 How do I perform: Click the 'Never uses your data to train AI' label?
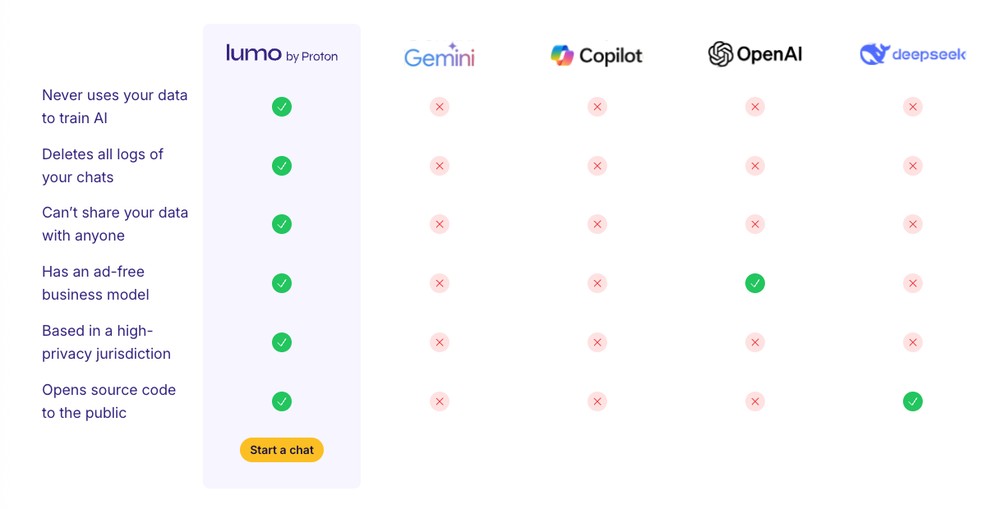115,107
